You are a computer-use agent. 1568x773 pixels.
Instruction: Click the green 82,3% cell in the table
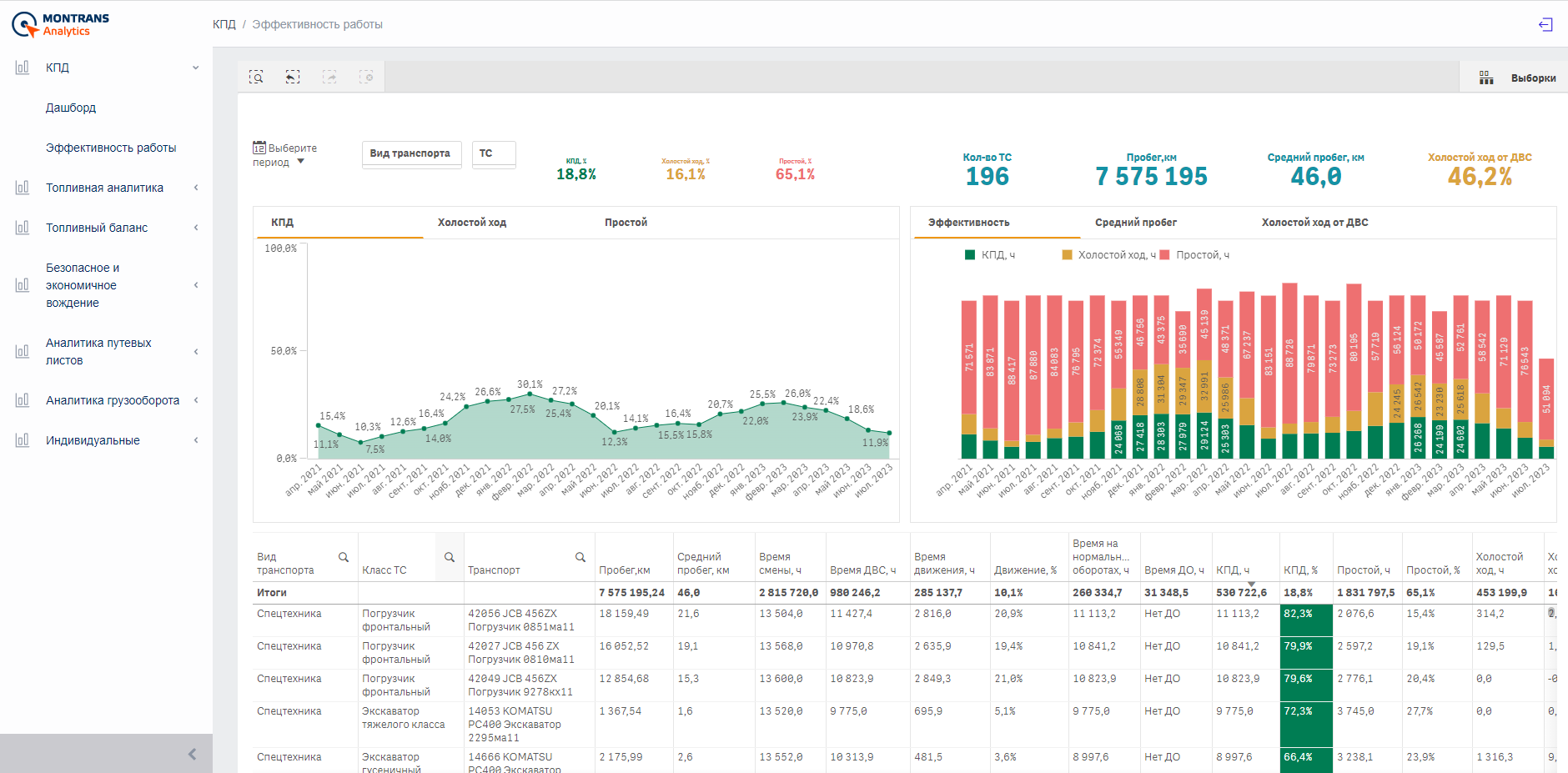(x=1306, y=620)
